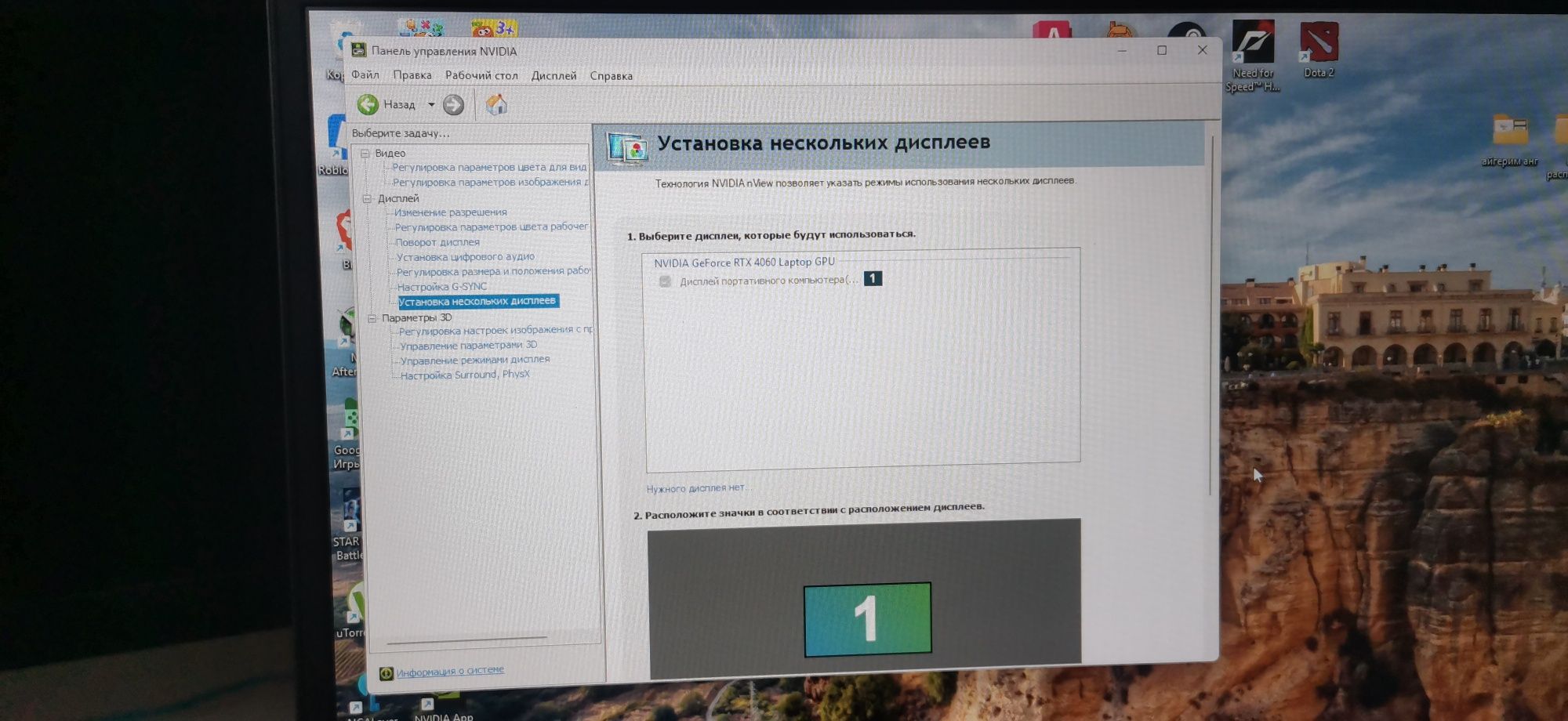1568x721 pixels.
Task: Select Регулировка настроек изображения с просмотром
Action: coord(495,331)
